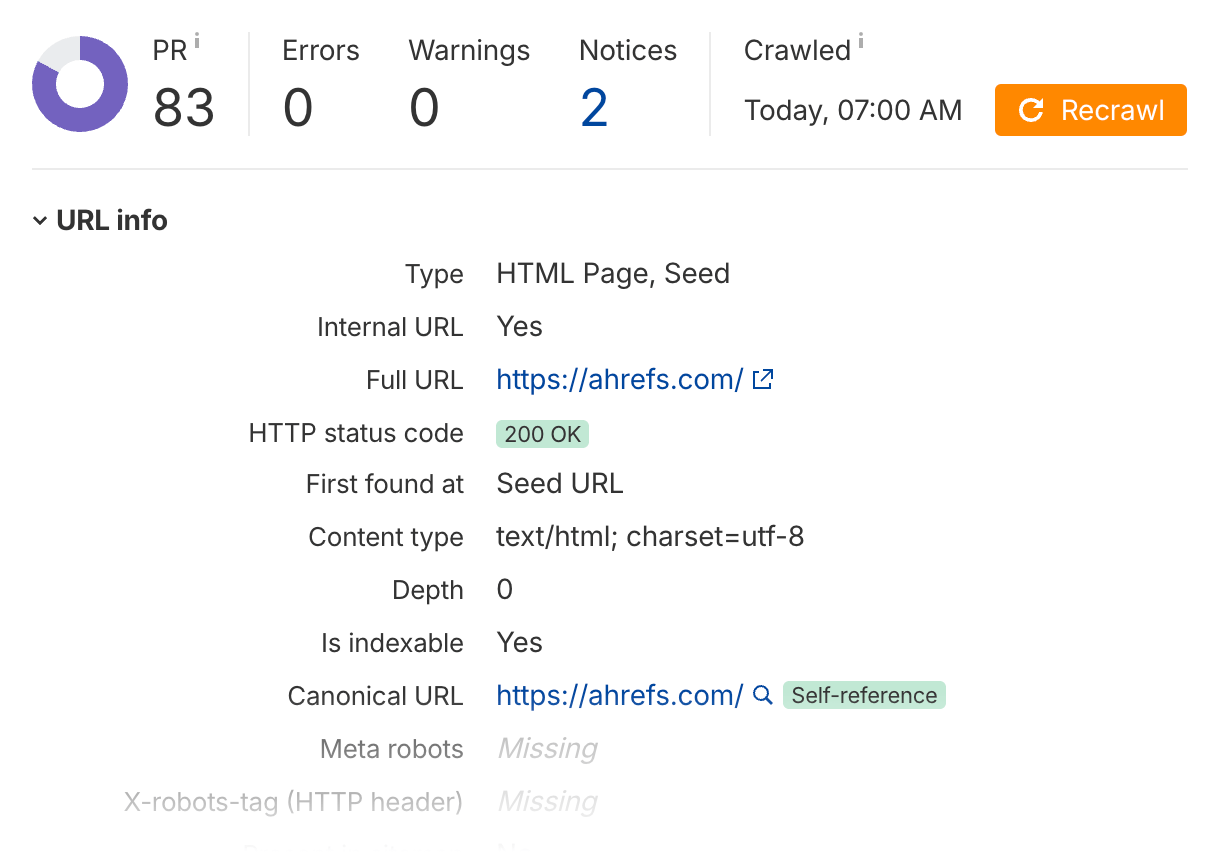This screenshot has height=852, width=1218.
Task: Click the text/html content type value
Action: 650,537
